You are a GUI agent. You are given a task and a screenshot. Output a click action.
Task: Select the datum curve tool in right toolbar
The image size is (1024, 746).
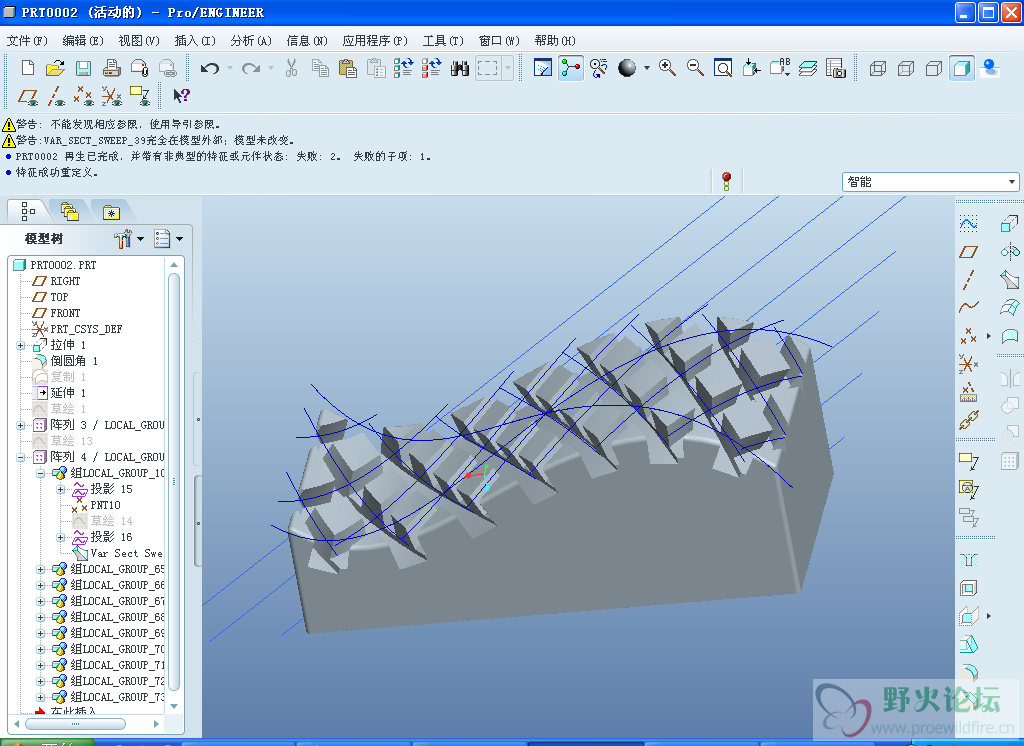(x=968, y=306)
